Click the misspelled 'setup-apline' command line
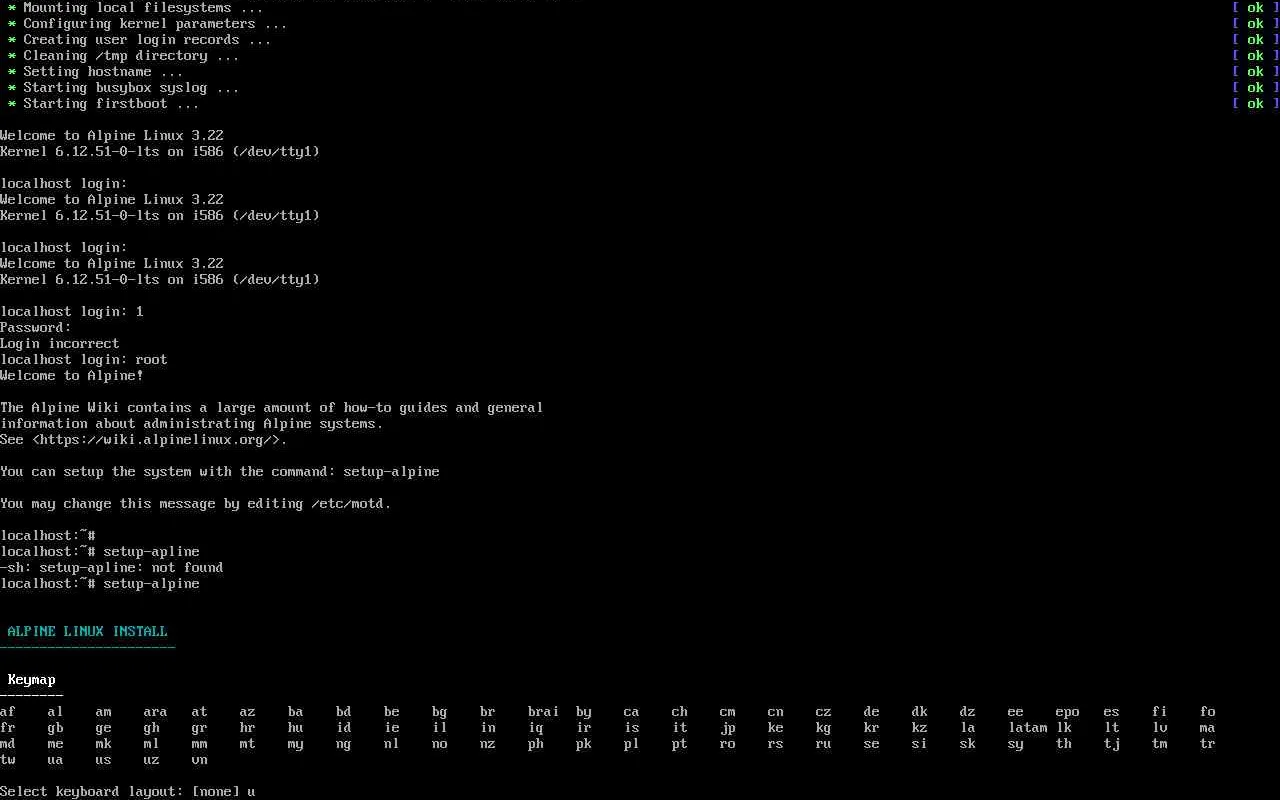This screenshot has width=1280, height=800. coord(100,551)
